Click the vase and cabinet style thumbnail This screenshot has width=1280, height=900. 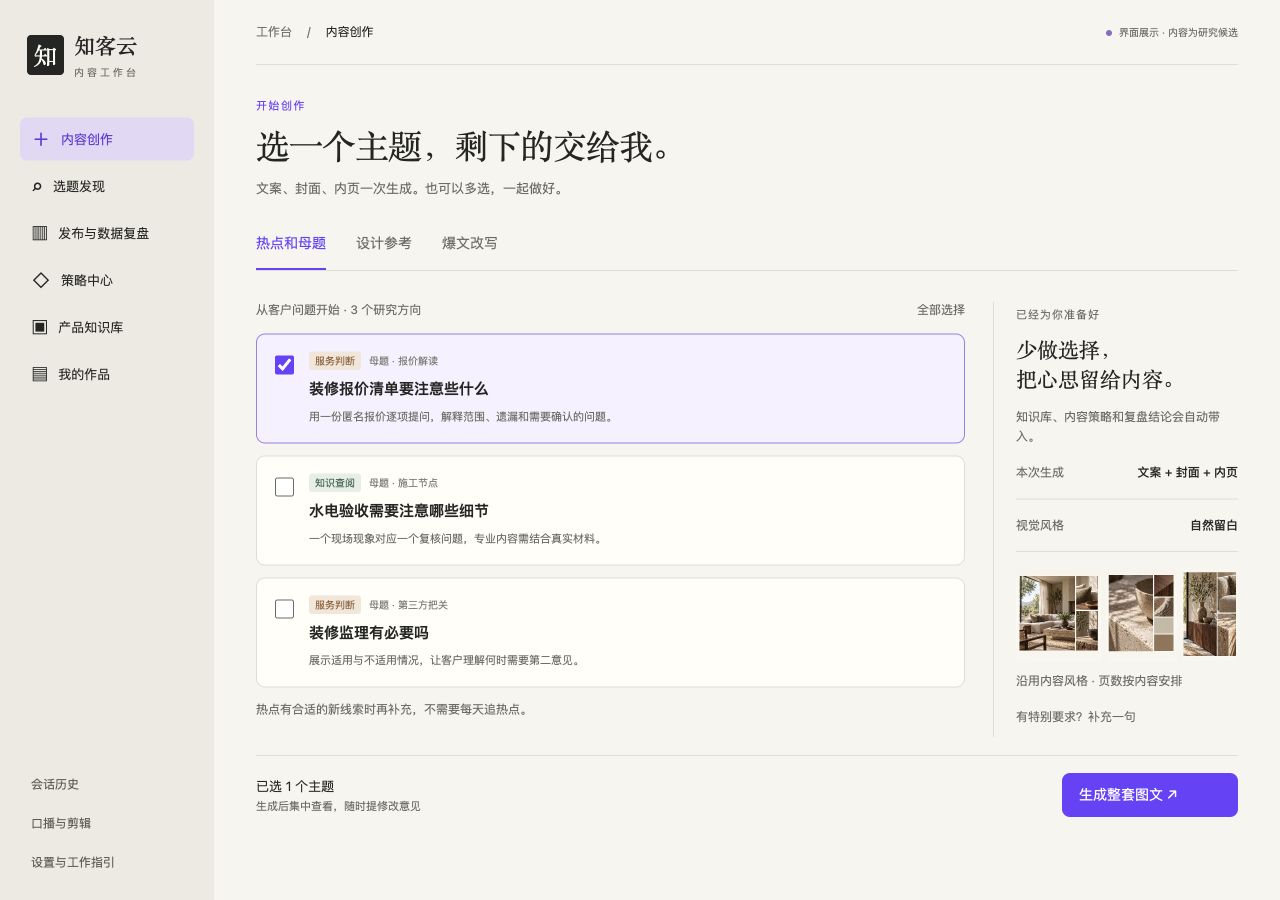1210,614
